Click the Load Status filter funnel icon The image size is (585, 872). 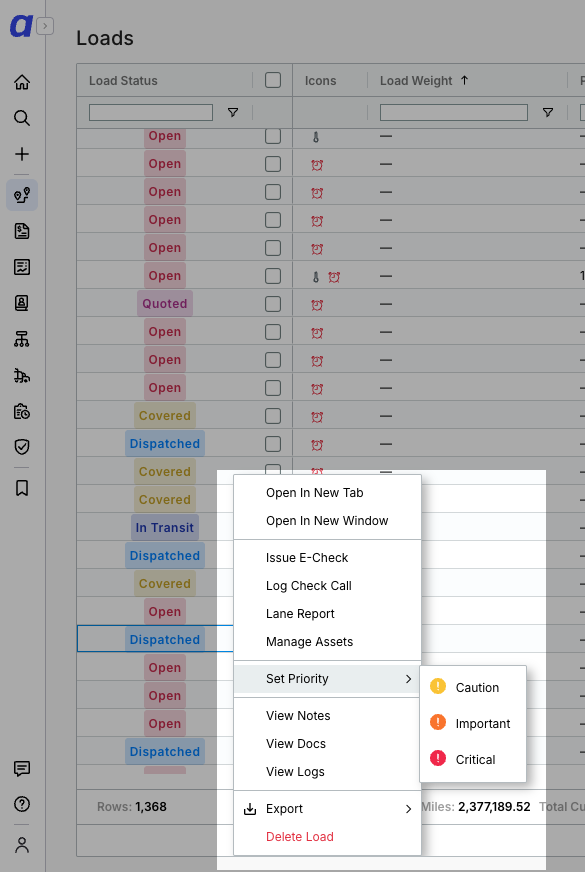[x=233, y=113]
